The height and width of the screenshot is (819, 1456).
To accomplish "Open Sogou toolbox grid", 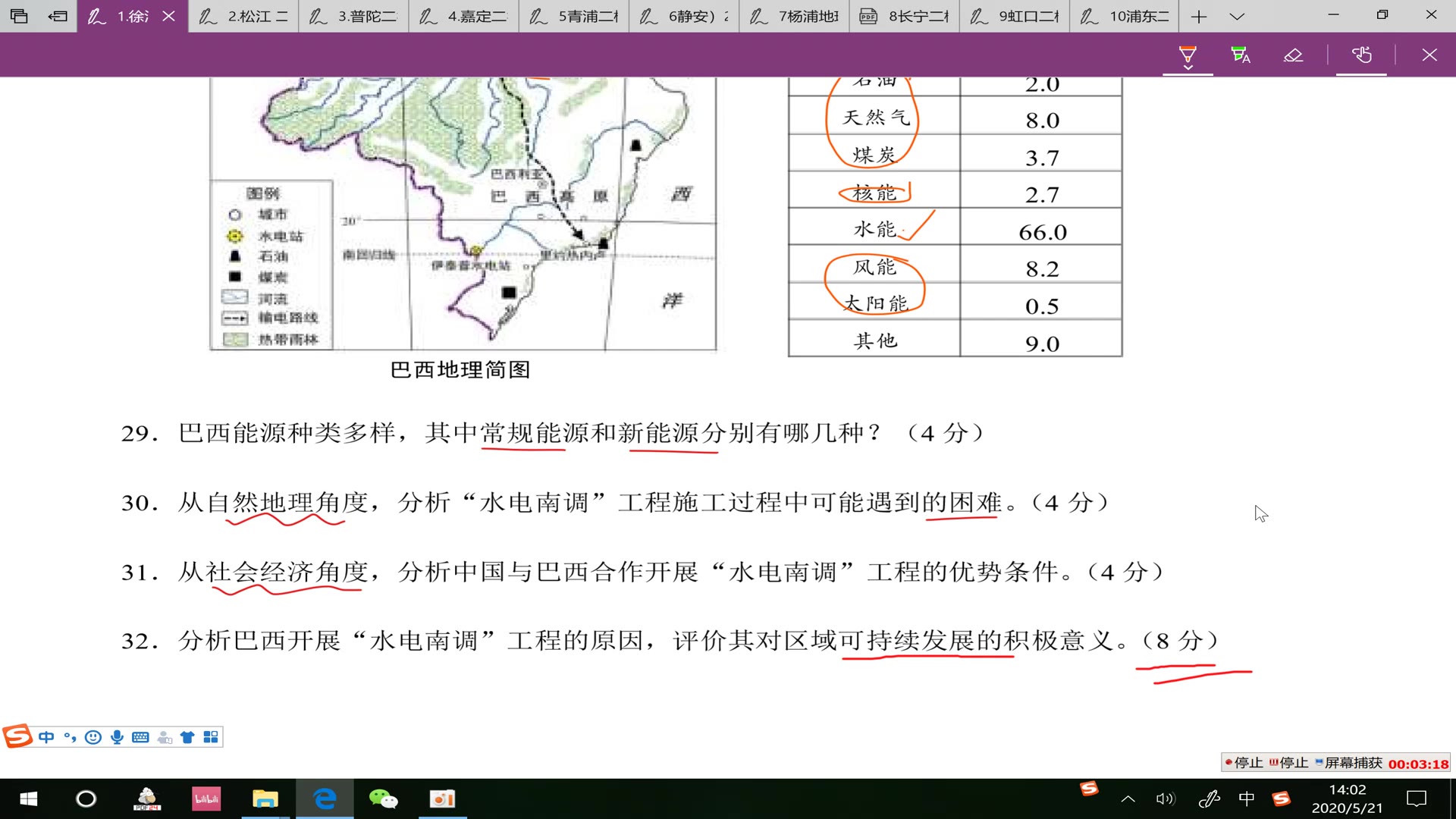I will [211, 737].
